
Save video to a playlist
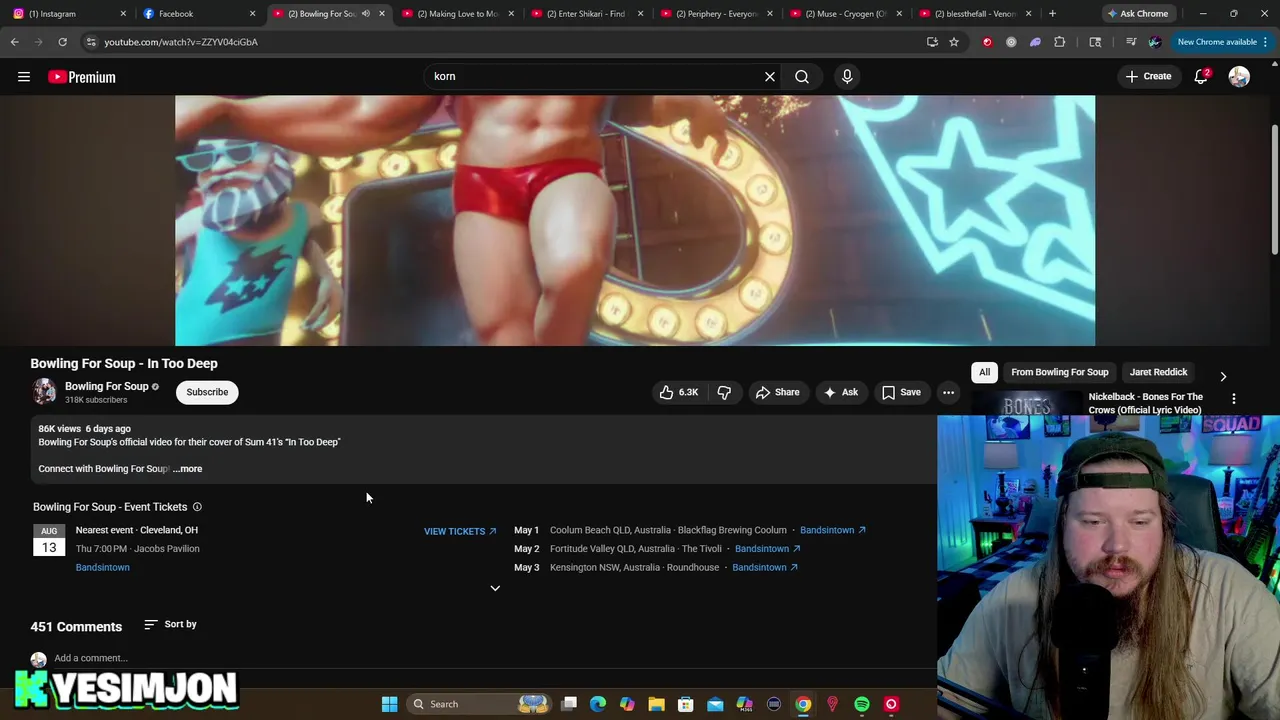click(x=901, y=392)
